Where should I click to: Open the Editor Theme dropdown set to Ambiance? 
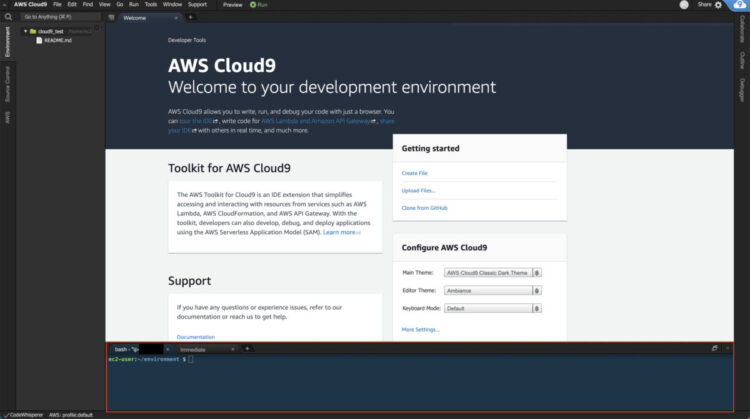click(493, 290)
